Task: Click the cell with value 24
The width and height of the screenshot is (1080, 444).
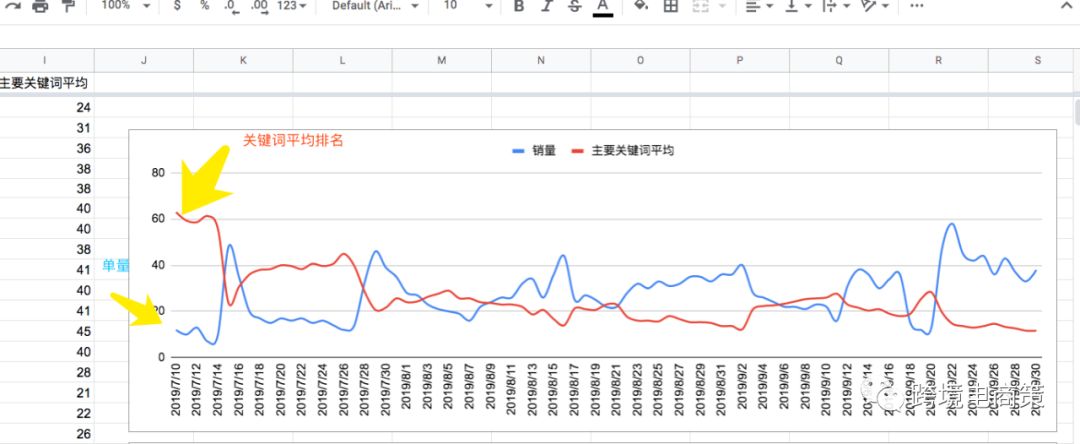Action: click(x=47, y=107)
